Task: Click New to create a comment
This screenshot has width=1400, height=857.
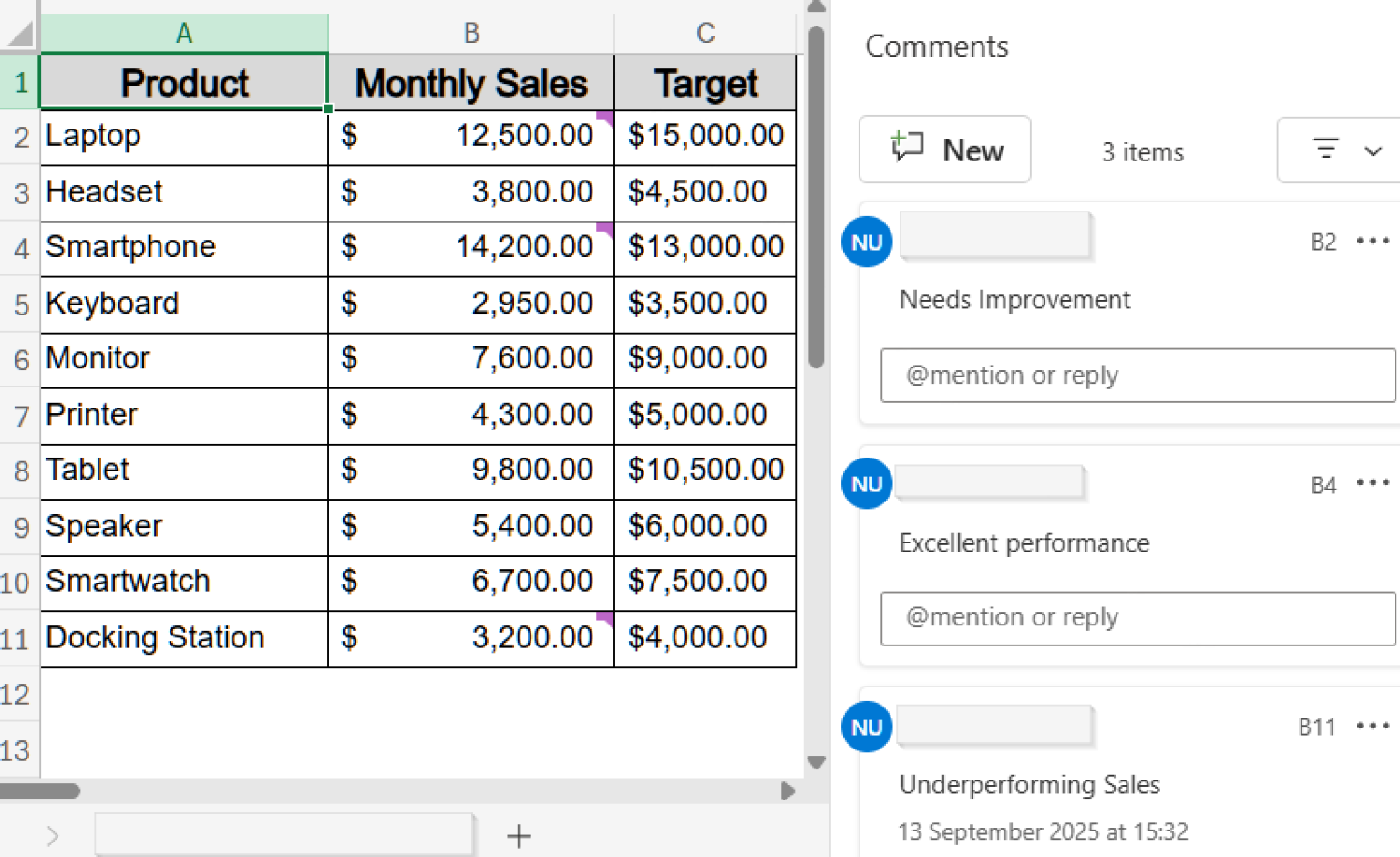Action: point(944,150)
